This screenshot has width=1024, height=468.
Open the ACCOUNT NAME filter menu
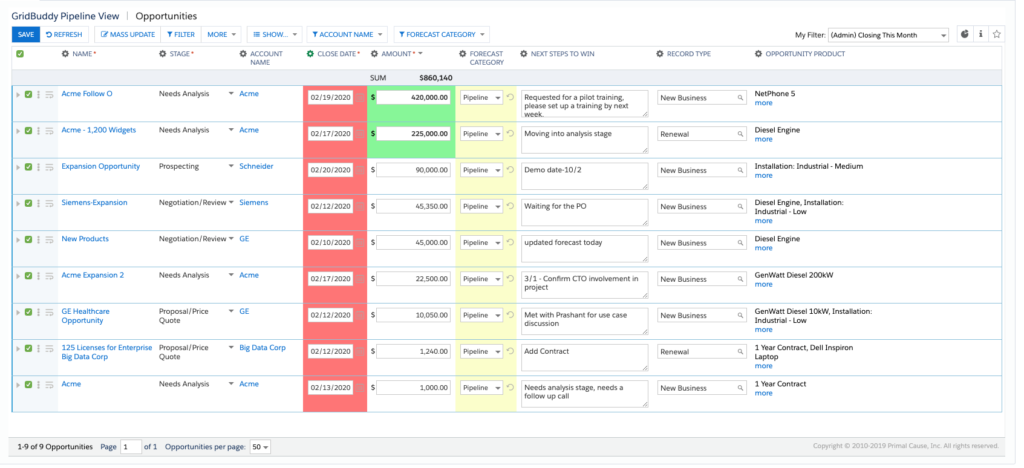pos(347,35)
